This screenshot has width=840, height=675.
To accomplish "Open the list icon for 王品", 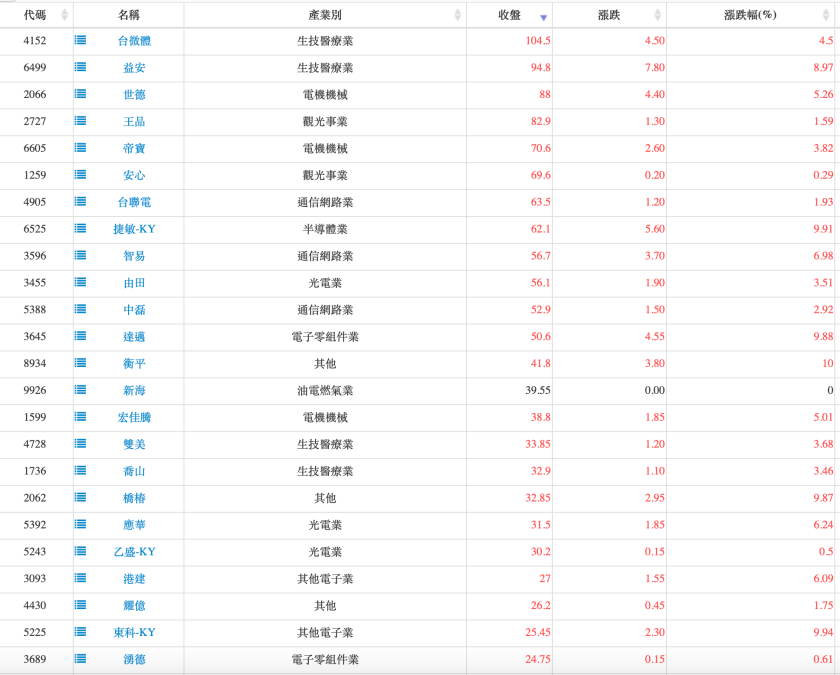I will 80,121.
